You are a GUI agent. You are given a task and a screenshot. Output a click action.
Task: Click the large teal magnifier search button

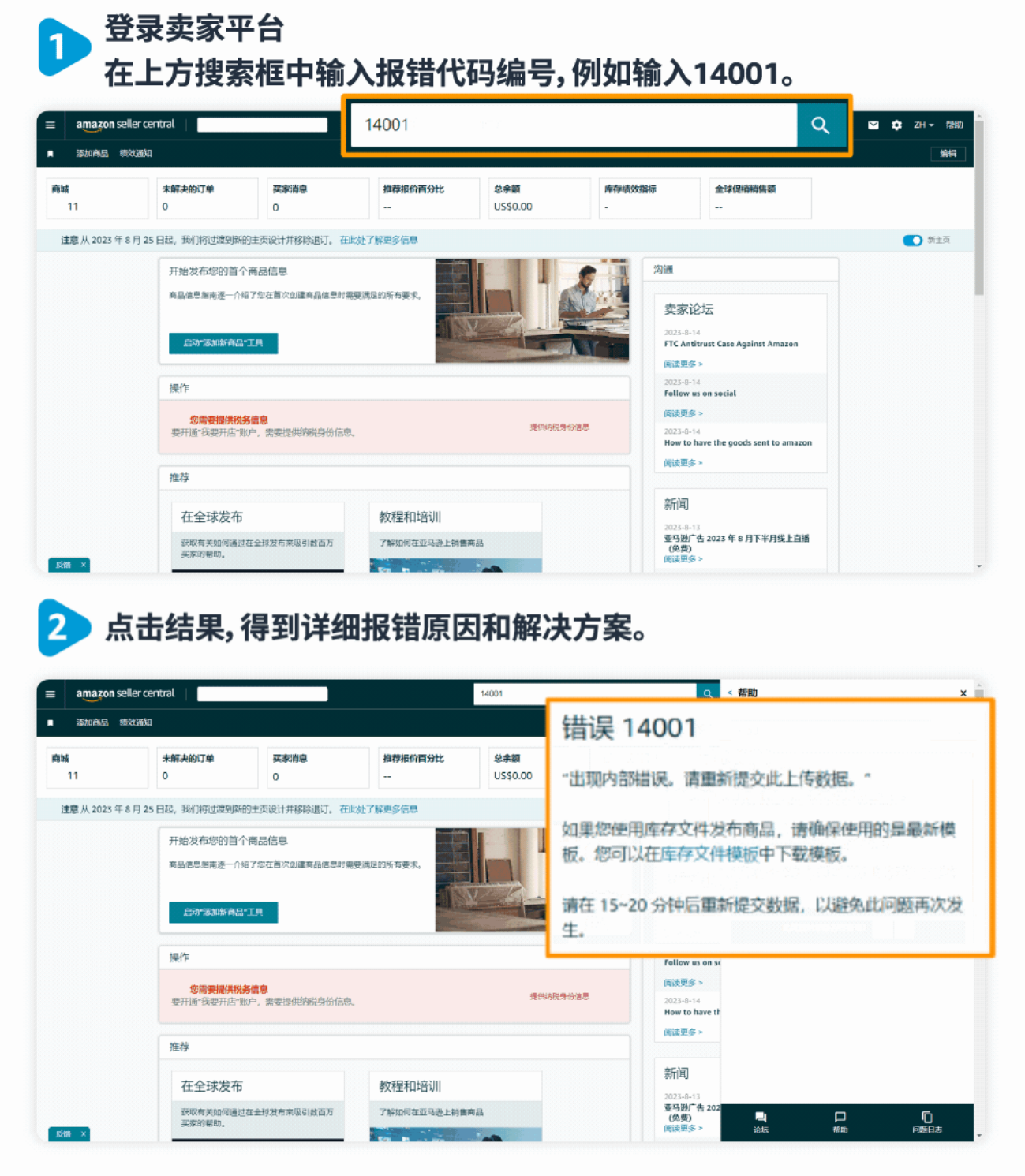820,125
